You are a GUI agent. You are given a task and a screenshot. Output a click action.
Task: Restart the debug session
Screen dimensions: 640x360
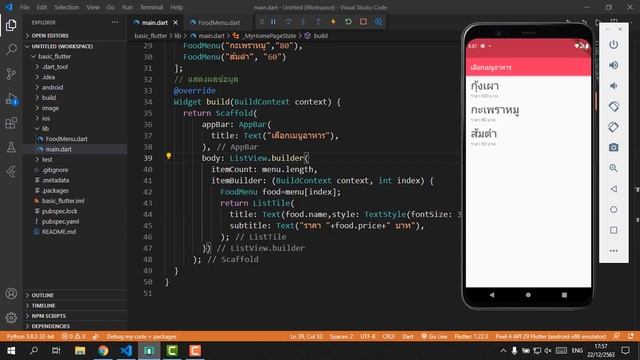348,22
